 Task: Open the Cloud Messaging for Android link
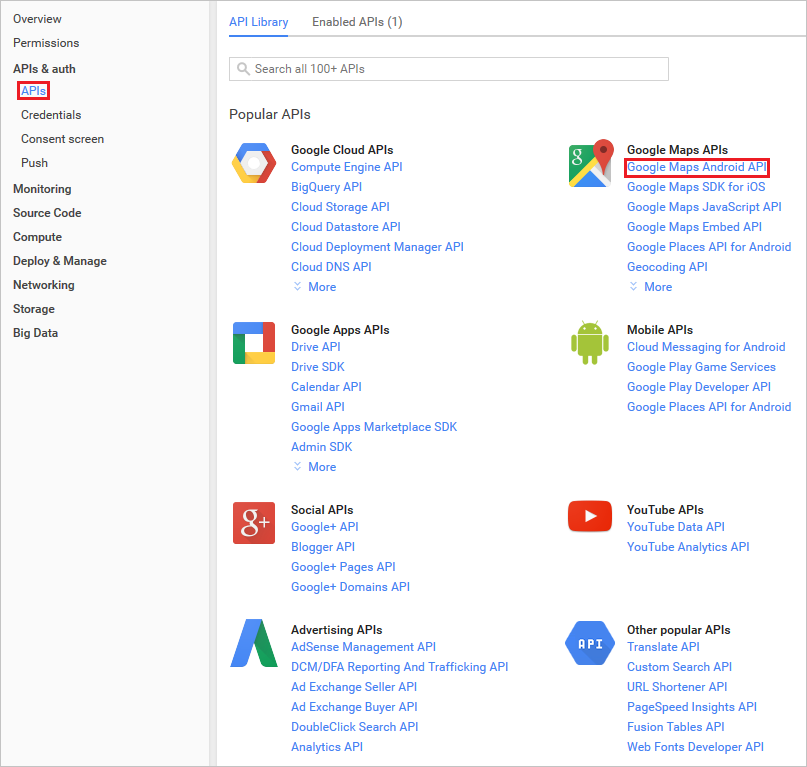pos(706,347)
